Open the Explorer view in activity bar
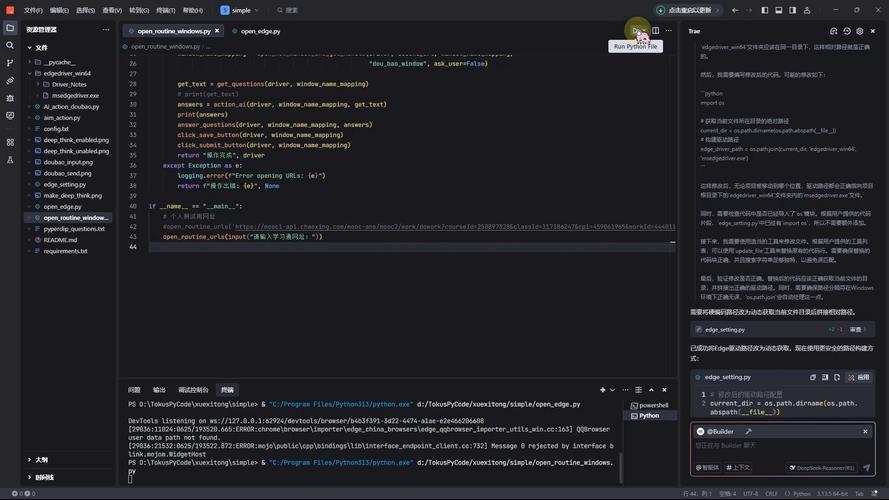Screen dimensions: 889x500 [10, 28]
